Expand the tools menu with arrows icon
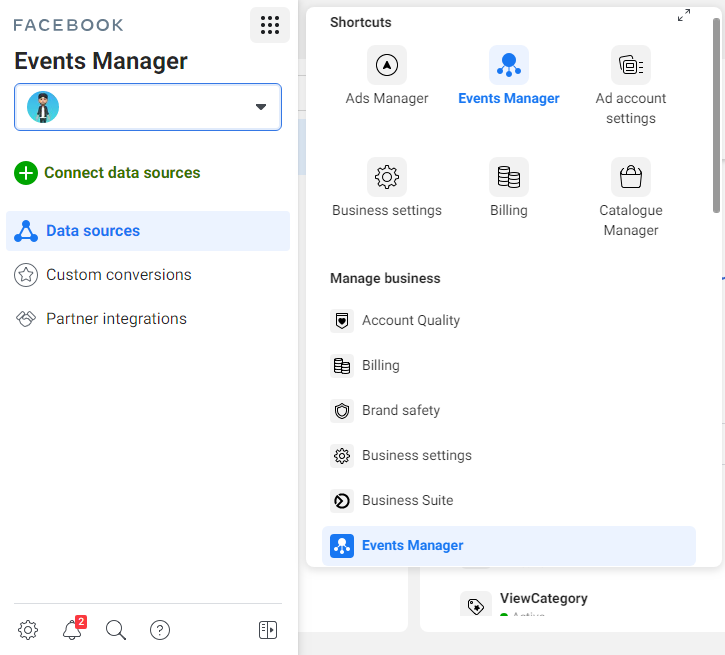 (x=684, y=15)
